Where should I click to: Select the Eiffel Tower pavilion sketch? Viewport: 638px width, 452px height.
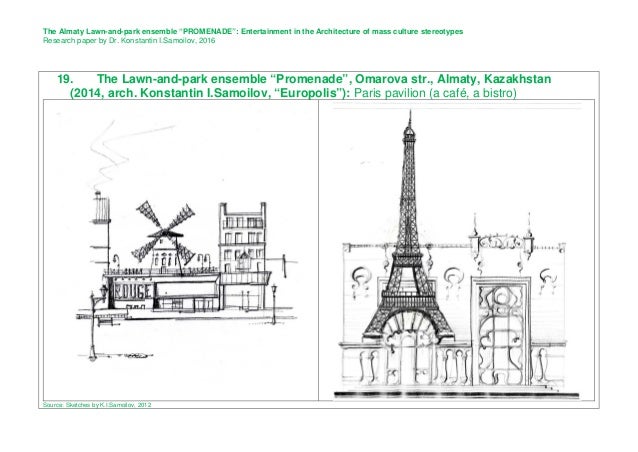pyautogui.click(x=456, y=250)
